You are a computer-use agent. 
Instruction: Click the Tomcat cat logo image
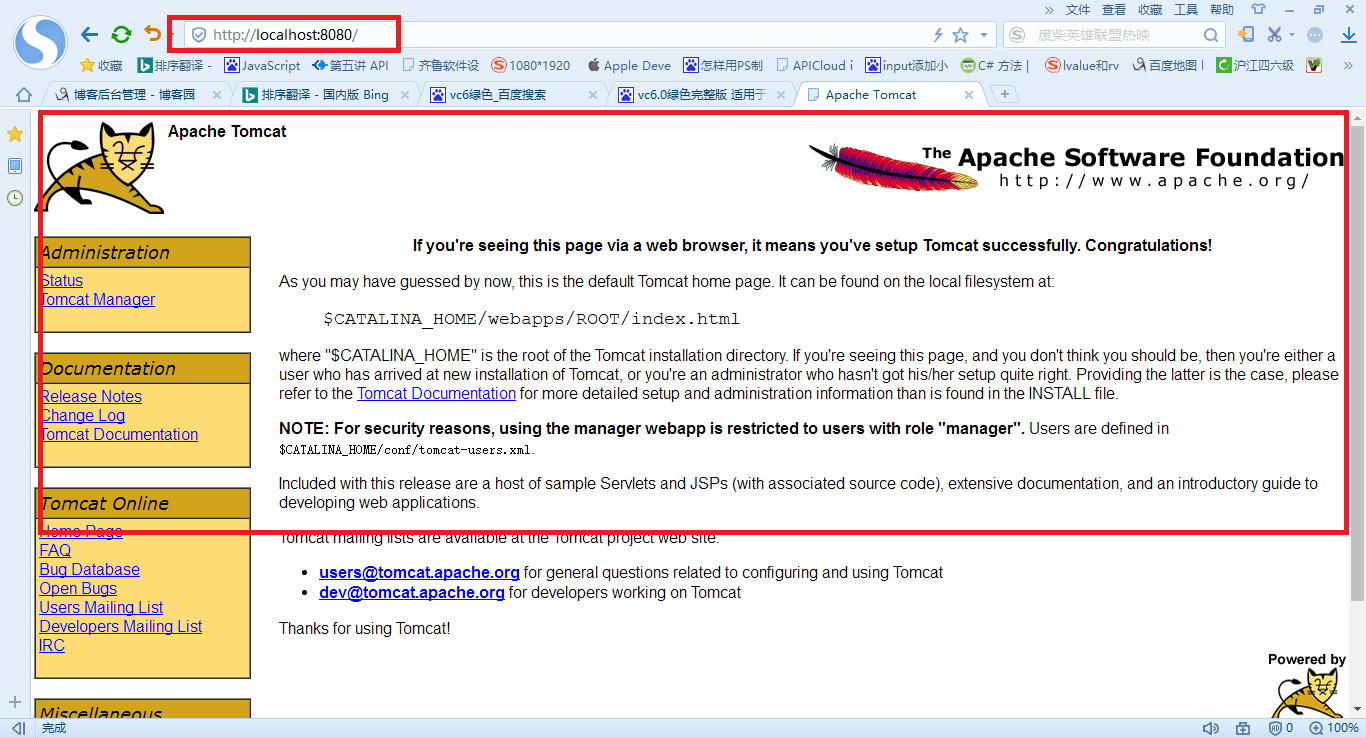tap(99, 167)
